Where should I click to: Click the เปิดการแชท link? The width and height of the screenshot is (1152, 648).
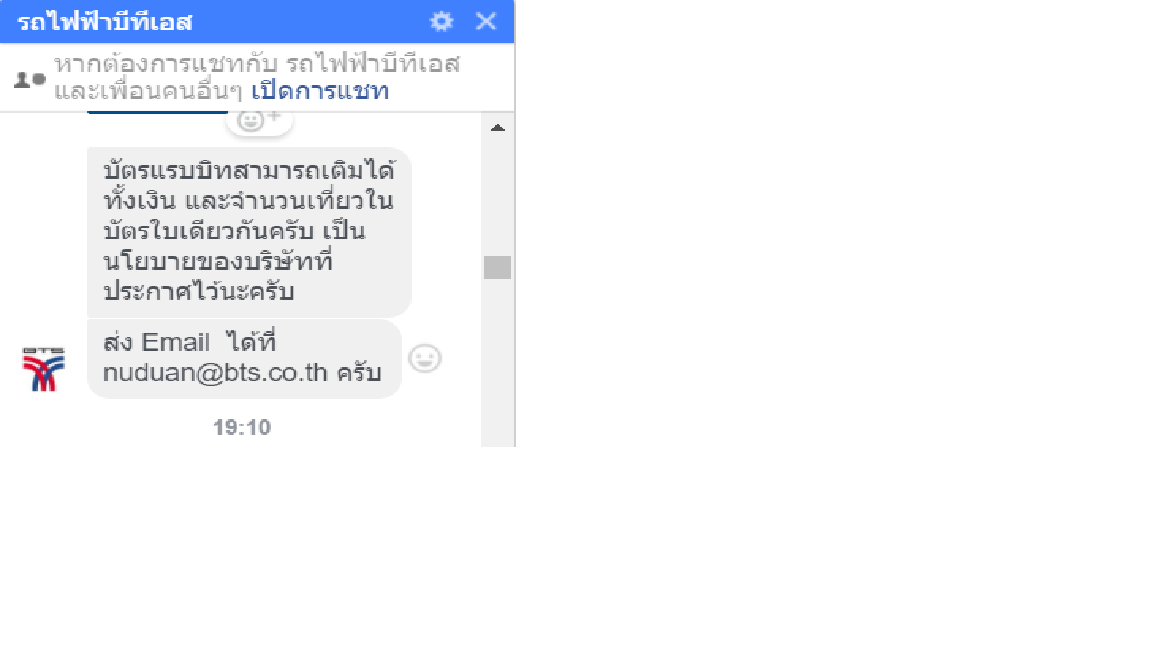coord(320,91)
